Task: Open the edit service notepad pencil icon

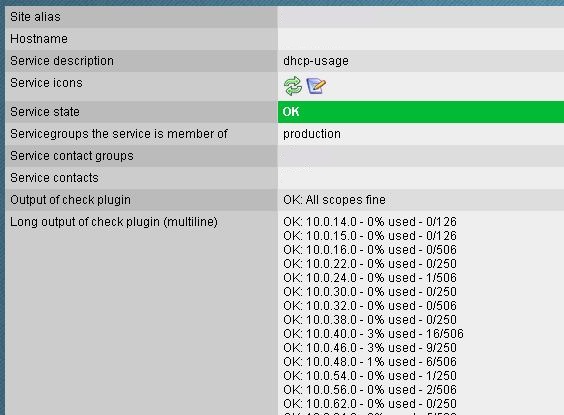Action: click(x=316, y=86)
